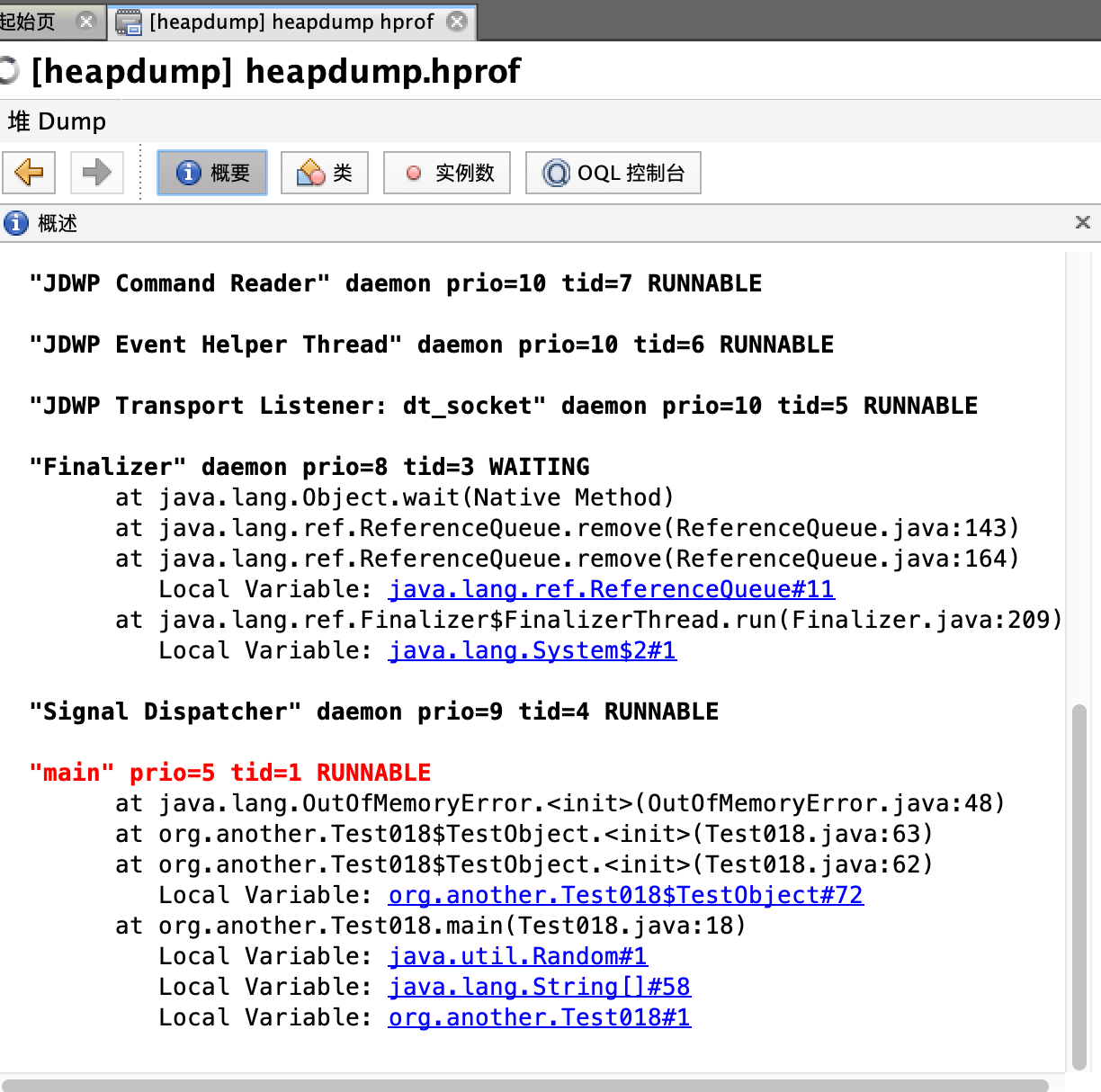Switch to the 起始页 tab

coord(29,21)
